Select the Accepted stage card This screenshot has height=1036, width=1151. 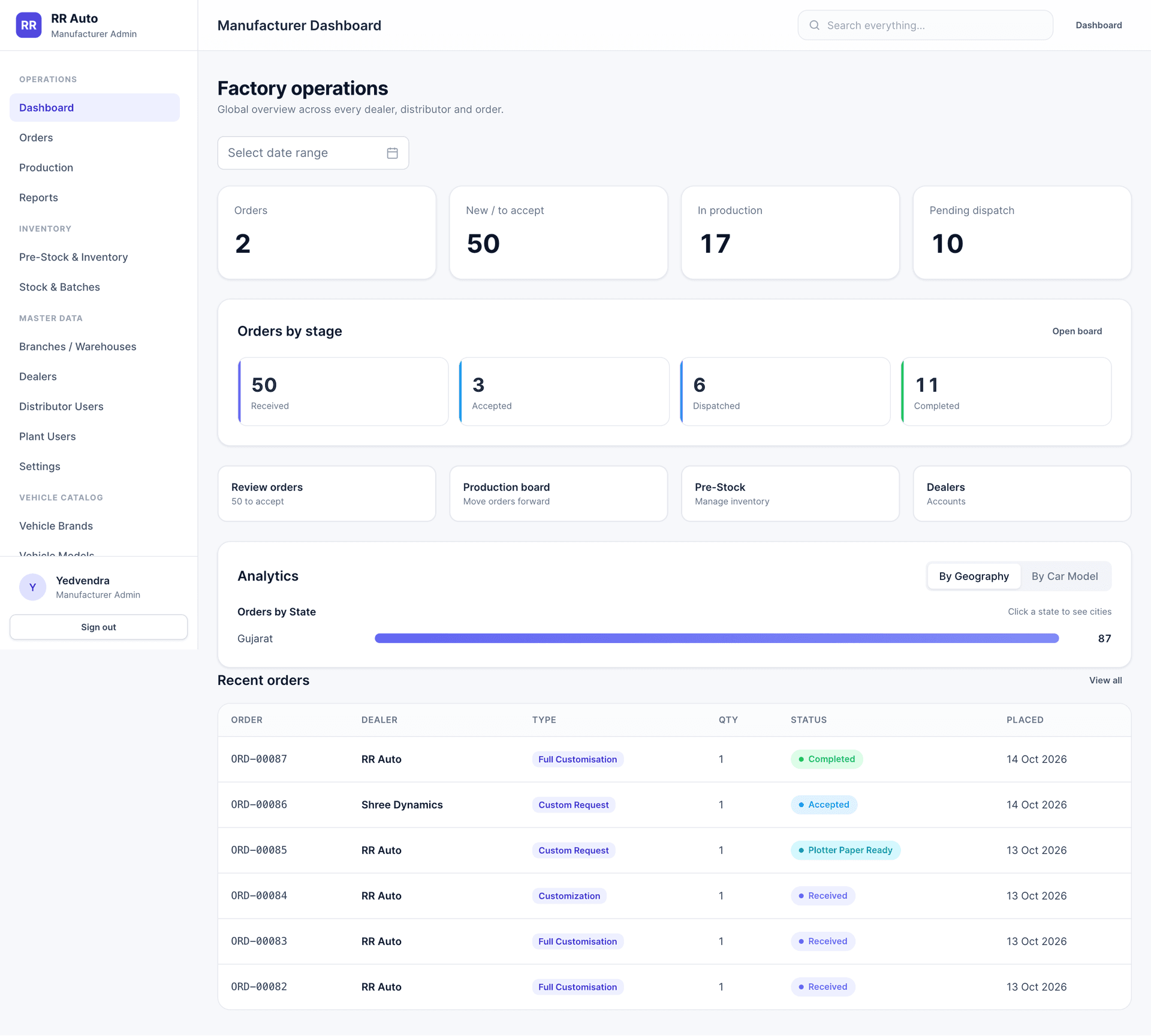564,392
